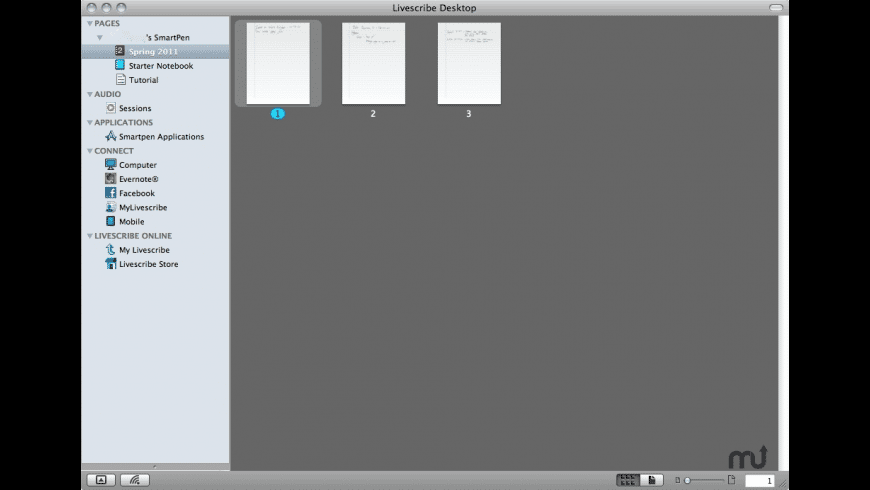Open the Starter Notebook icon
Image resolution: width=870 pixels, height=490 pixels.
[x=120, y=65]
